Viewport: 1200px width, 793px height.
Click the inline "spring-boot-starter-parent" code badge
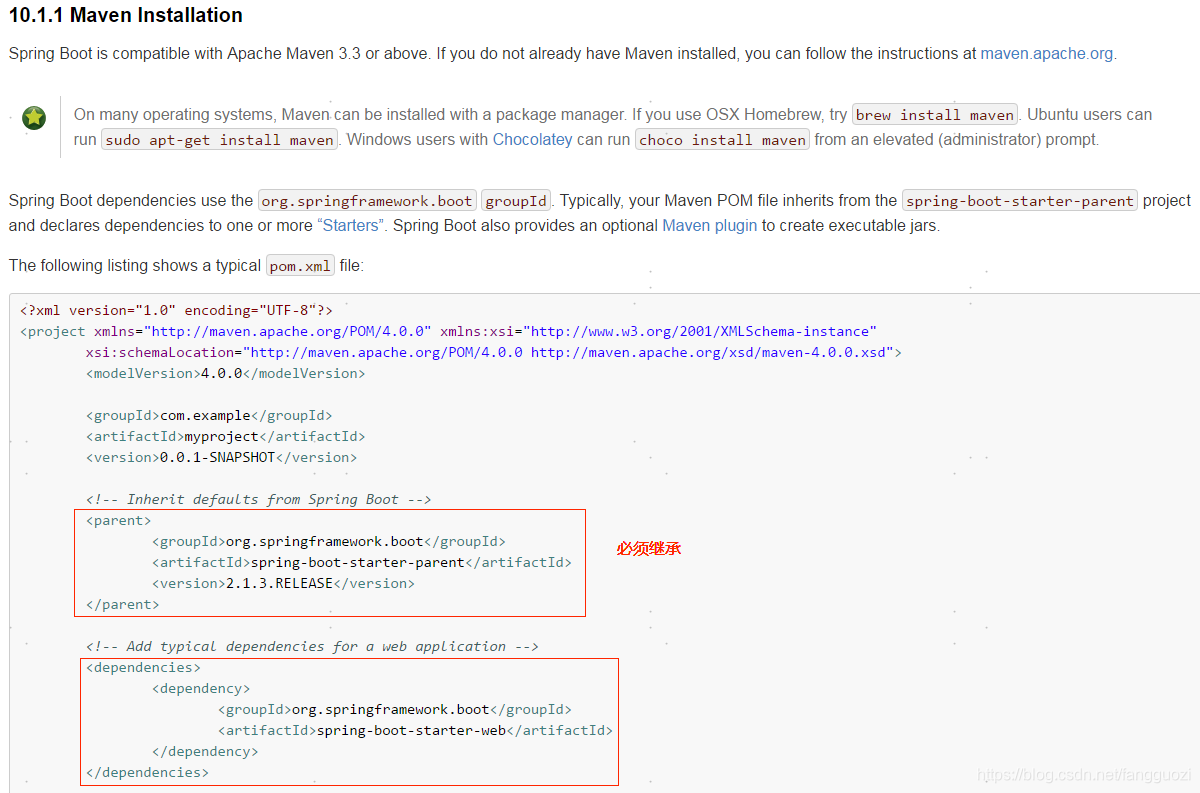pyautogui.click(x=1020, y=201)
